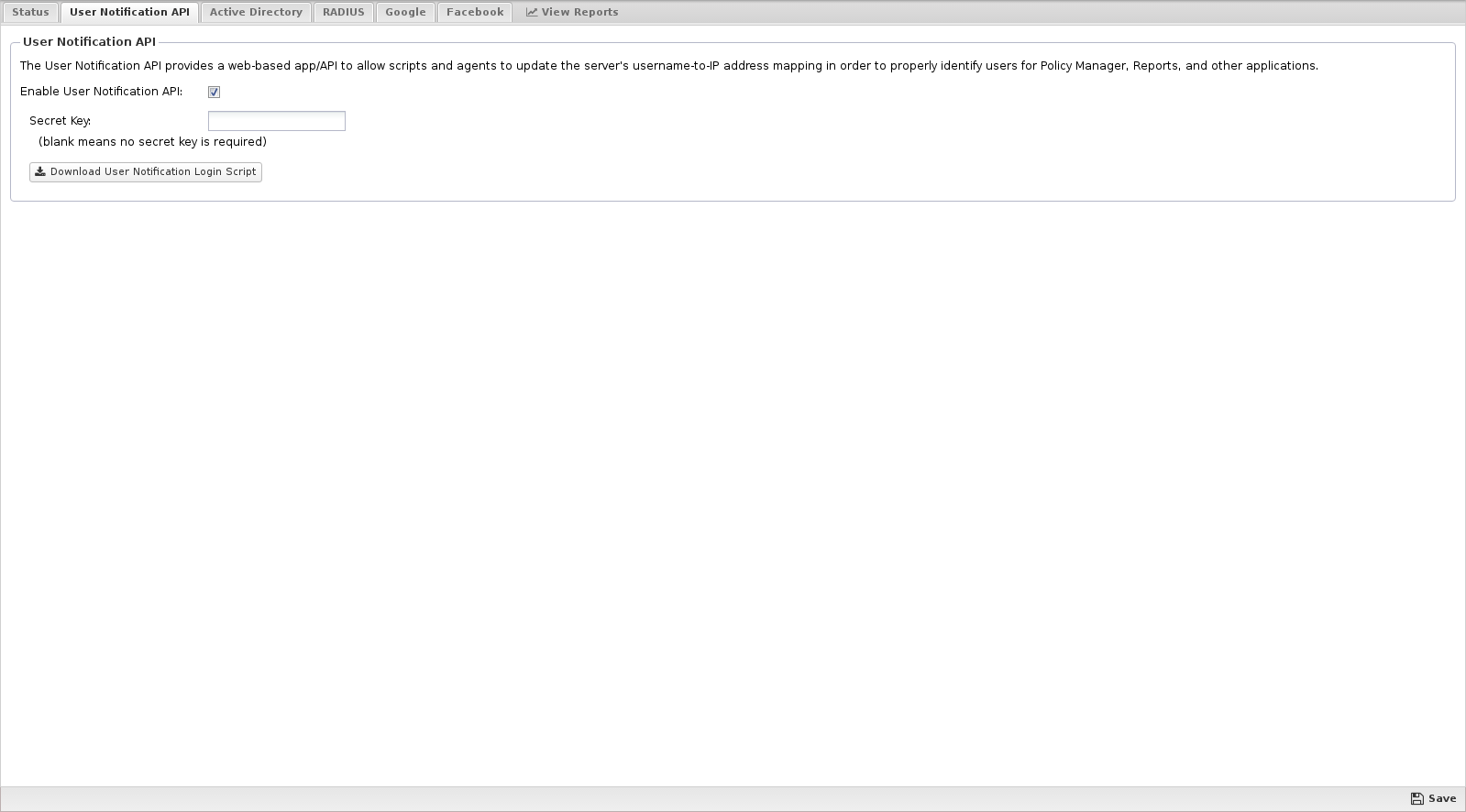This screenshot has width=1466, height=812.
Task: Open the View Reports tab
Action: tap(572, 12)
